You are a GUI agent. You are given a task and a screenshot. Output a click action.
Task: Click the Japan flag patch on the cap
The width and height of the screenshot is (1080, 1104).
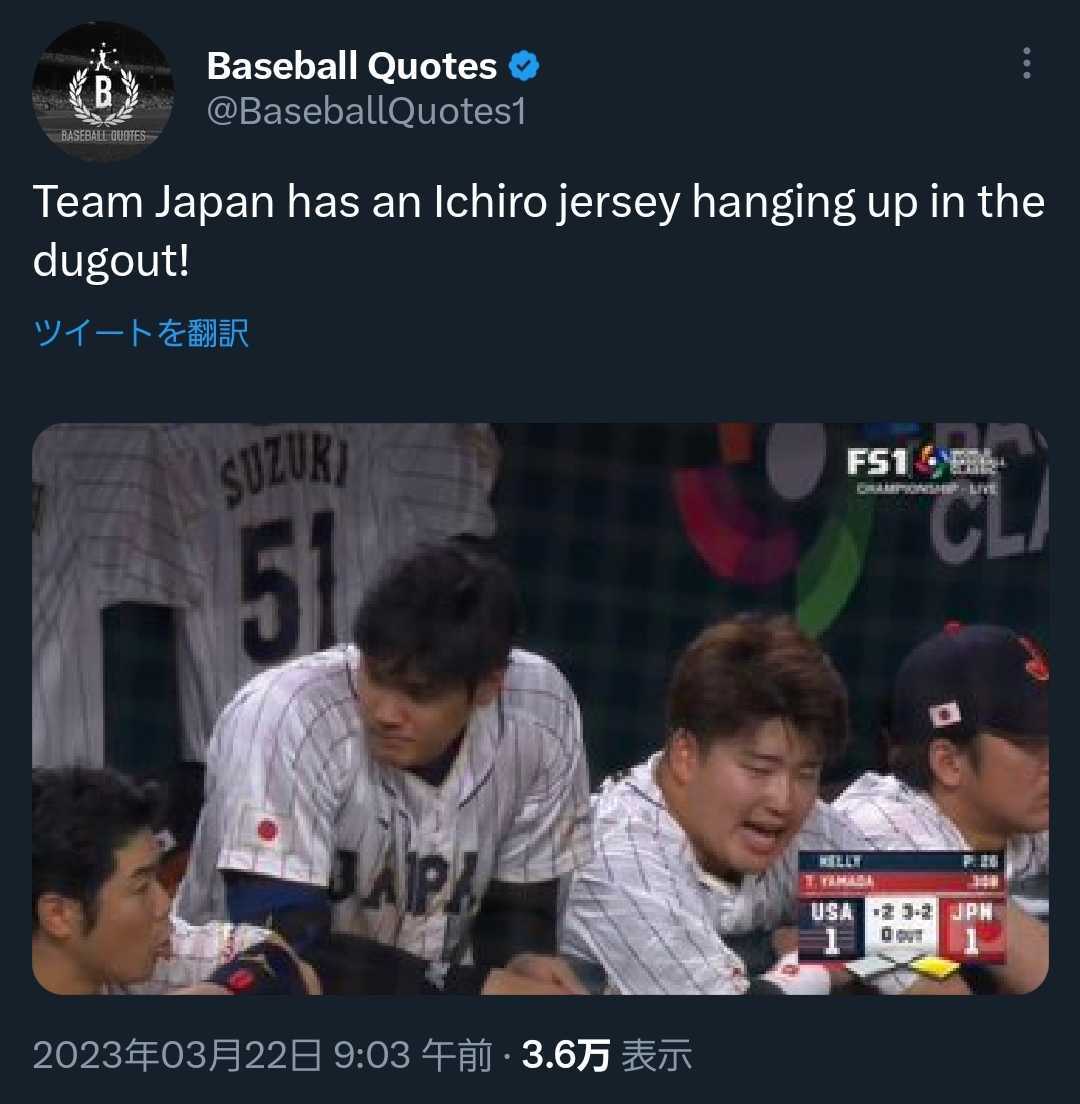point(945,715)
